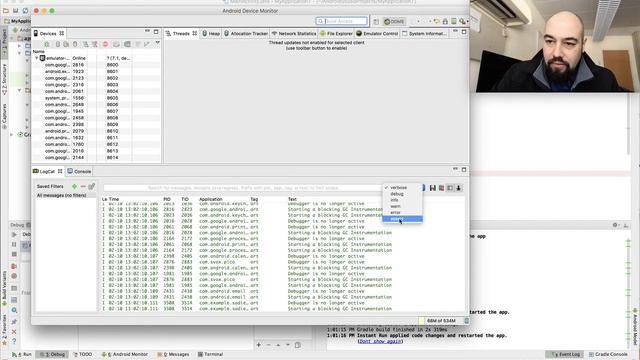Open the Emulator Control tab
The height and width of the screenshot is (360, 640).
tap(377, 33)
